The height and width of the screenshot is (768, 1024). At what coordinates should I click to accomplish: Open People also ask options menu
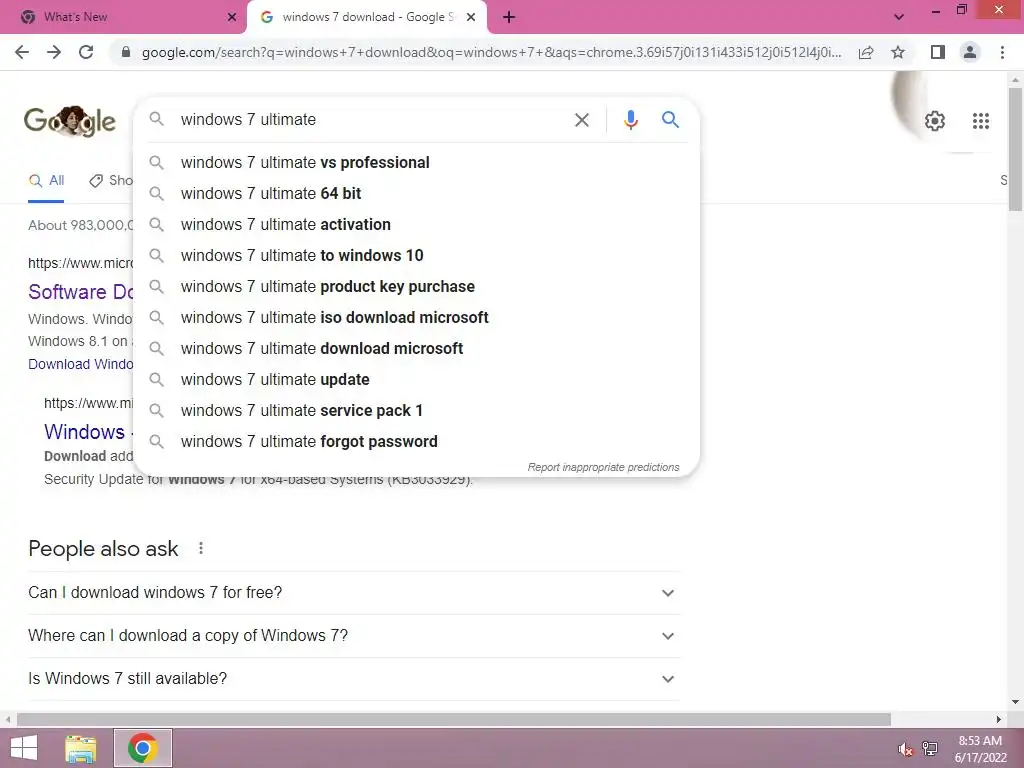tap(201, 549)
